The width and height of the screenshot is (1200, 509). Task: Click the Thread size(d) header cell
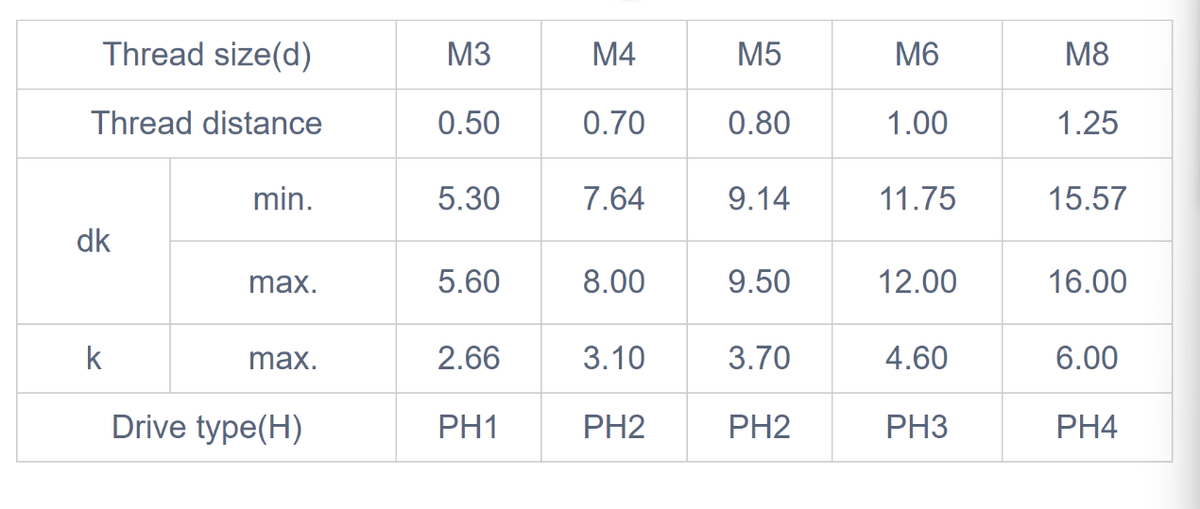pyautogui.click(x=206, y=55)
